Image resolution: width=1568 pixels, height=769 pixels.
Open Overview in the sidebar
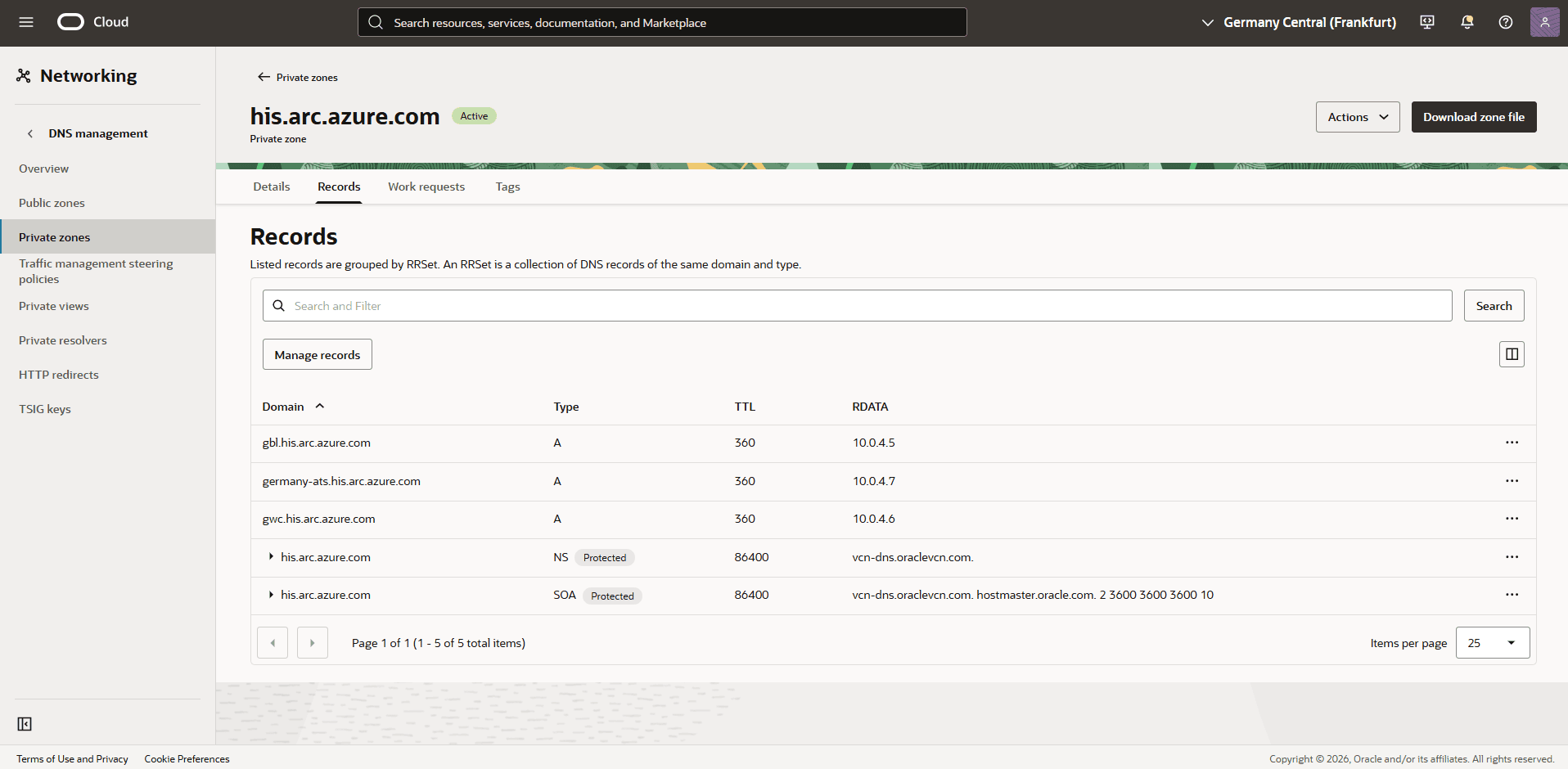(44, 169)
